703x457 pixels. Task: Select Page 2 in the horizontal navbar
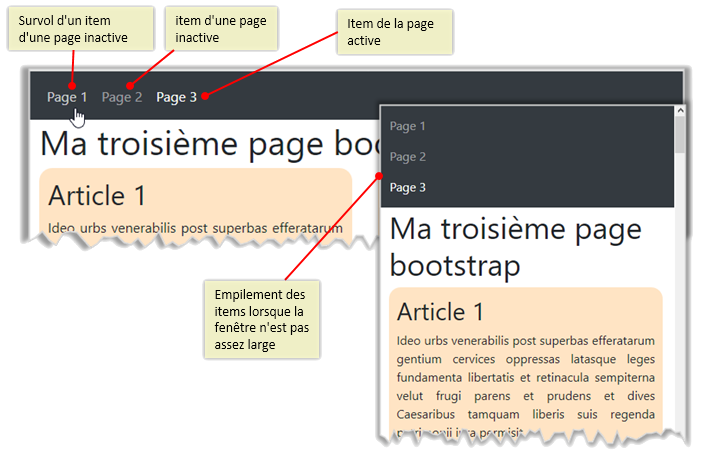pos(122,97)
